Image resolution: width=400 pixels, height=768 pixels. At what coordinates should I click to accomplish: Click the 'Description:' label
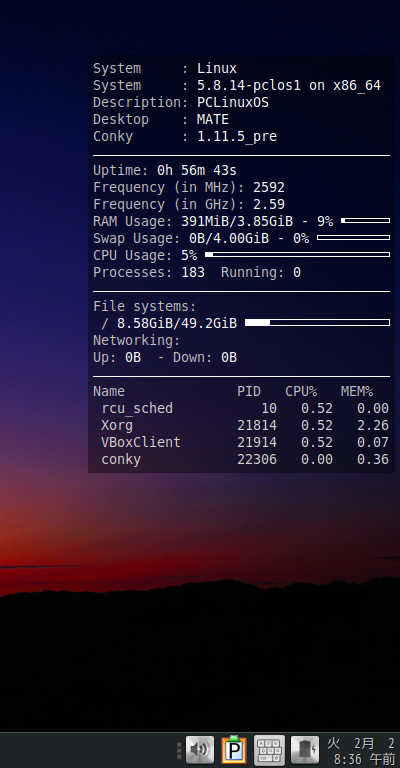141,103
